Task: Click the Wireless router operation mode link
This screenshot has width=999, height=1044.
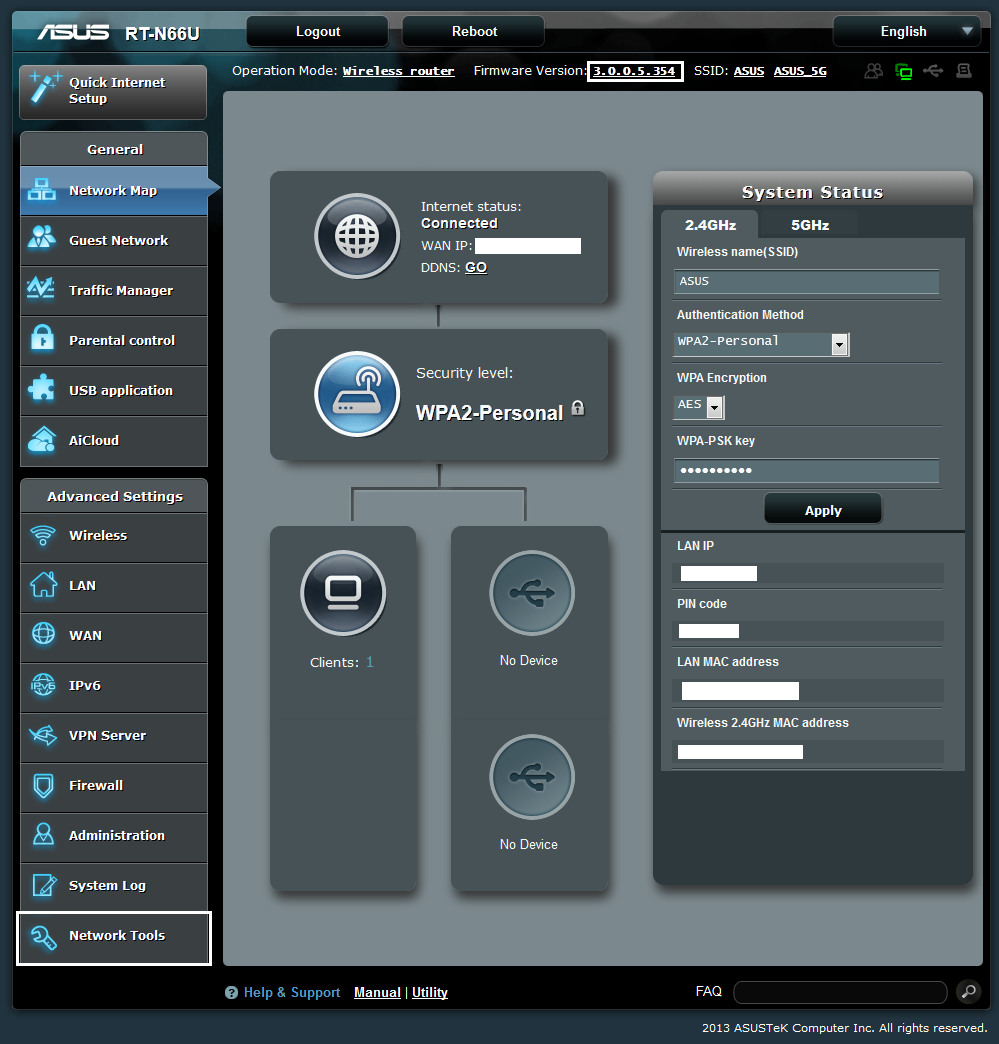Action: point(398,71)
